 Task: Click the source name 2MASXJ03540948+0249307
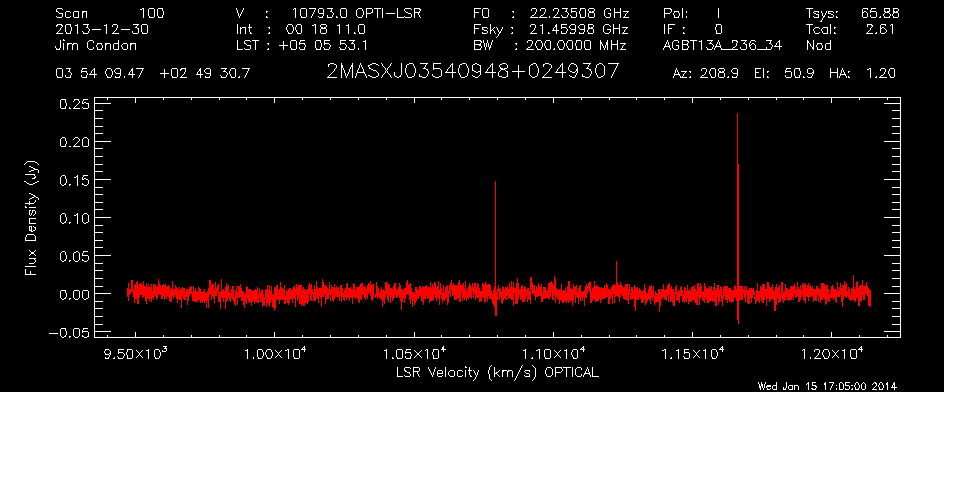point(472,72)
